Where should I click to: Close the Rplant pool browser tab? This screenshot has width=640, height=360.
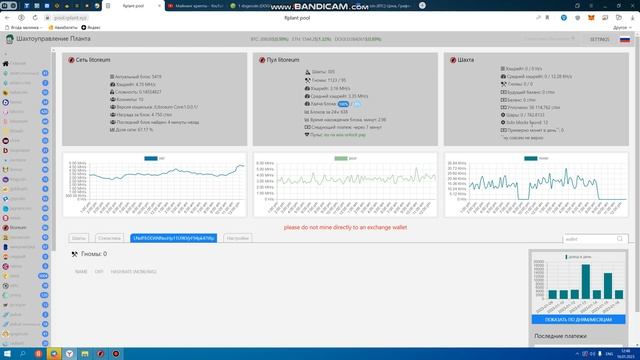(160, 6)
